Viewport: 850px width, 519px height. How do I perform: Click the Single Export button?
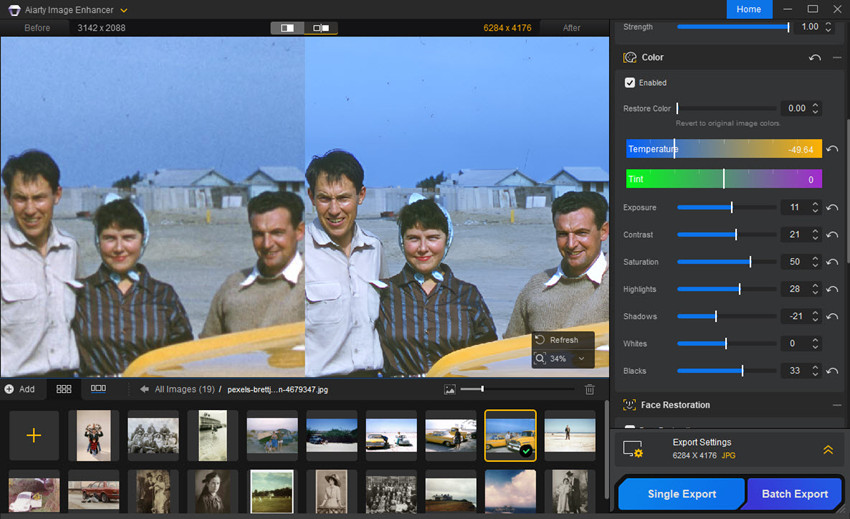(682, 494)
